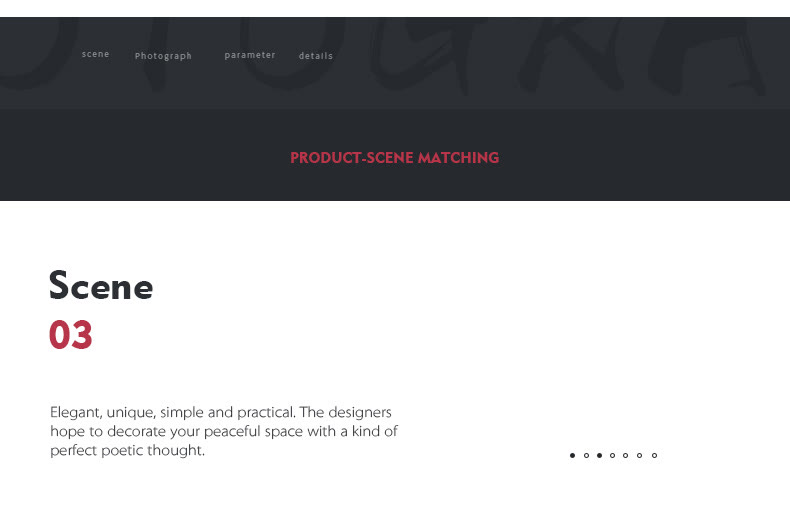This screenshot has width=790, height=522.
Task: Jump to the sixth carousel dot
Action: coord(639,455)
